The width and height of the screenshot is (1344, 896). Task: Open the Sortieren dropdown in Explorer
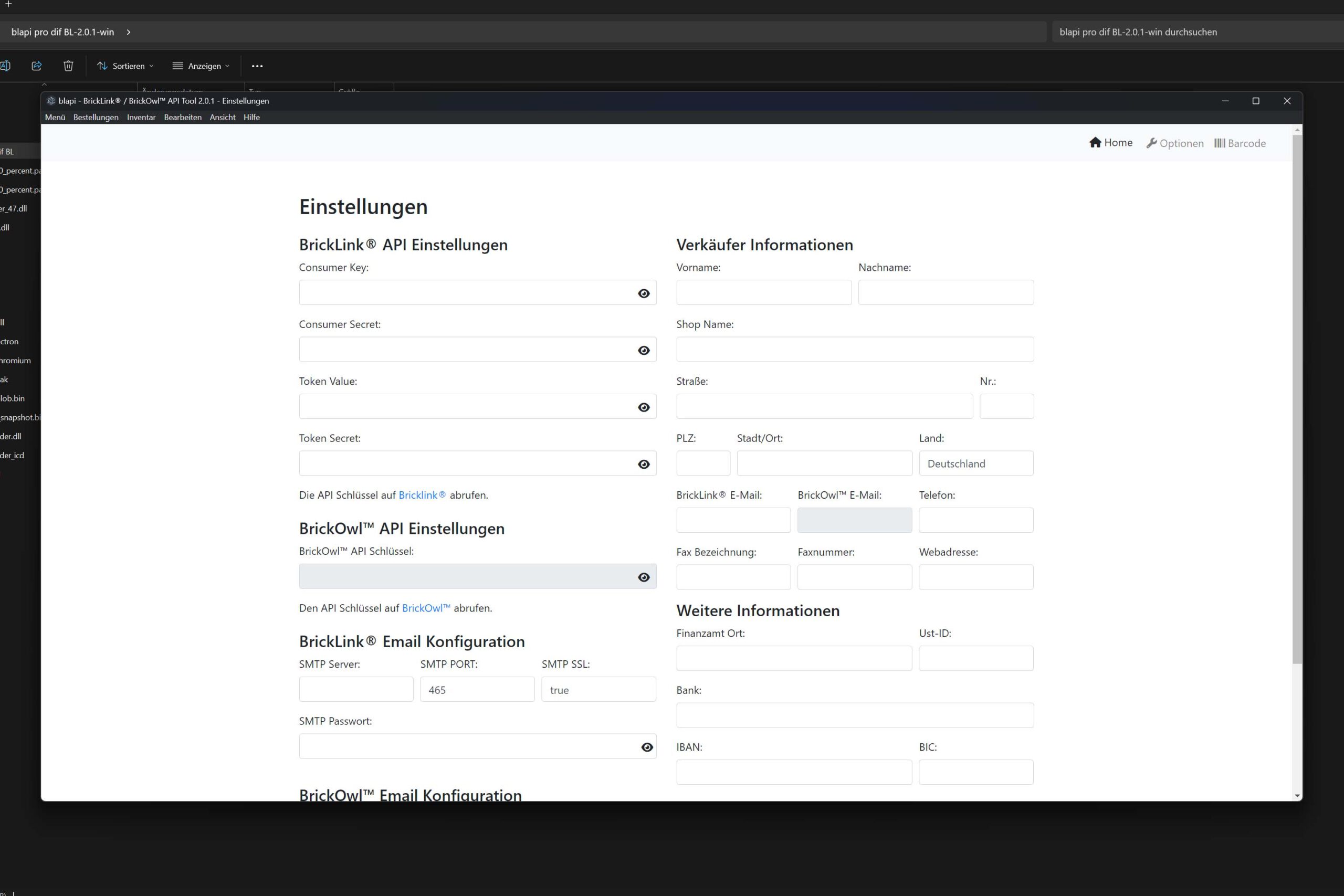[125, 66]
